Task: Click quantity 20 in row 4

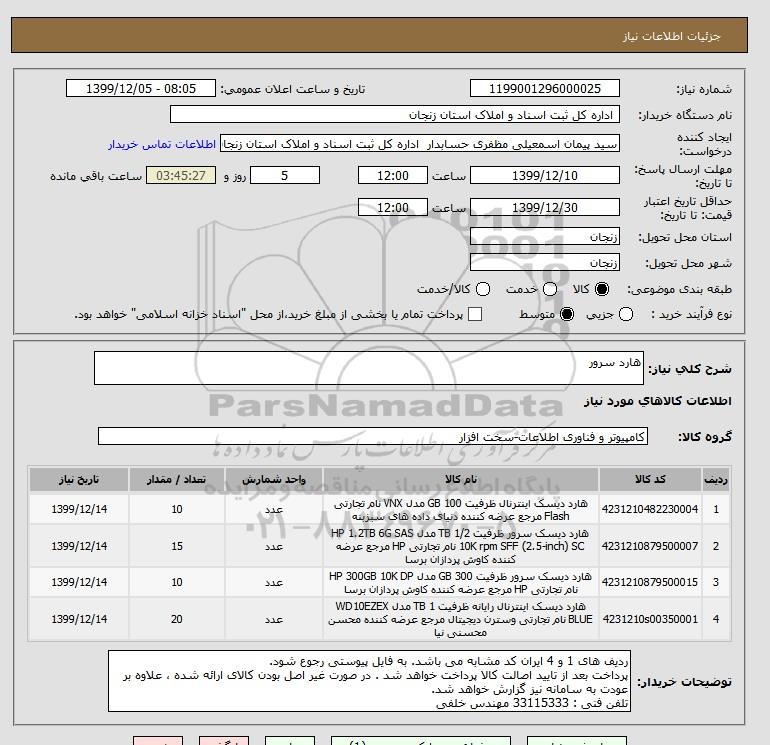Action: [177, 619]
